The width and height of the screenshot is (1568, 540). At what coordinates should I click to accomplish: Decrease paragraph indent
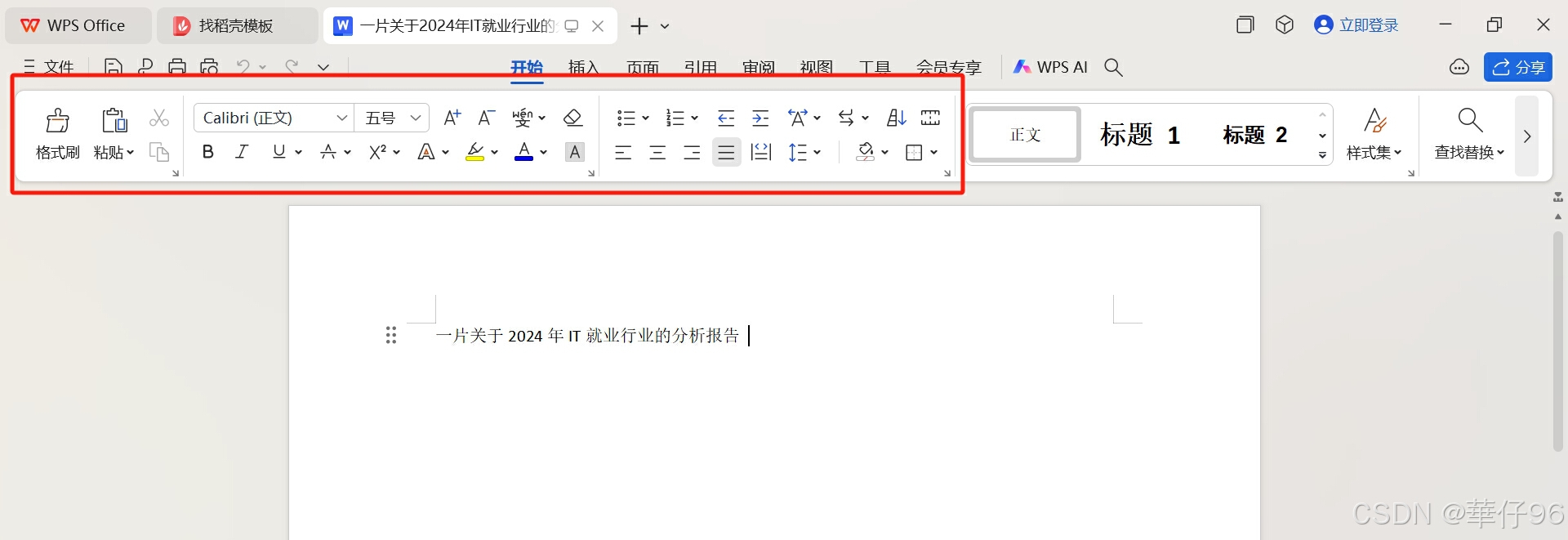click(x=726, y=118)
